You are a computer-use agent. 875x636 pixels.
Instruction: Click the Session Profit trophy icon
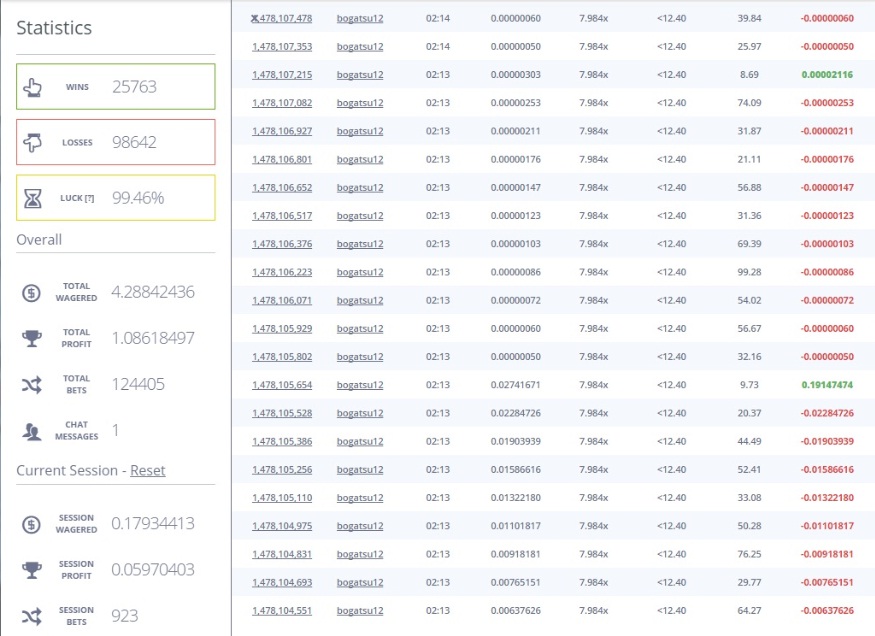point(32,570)
